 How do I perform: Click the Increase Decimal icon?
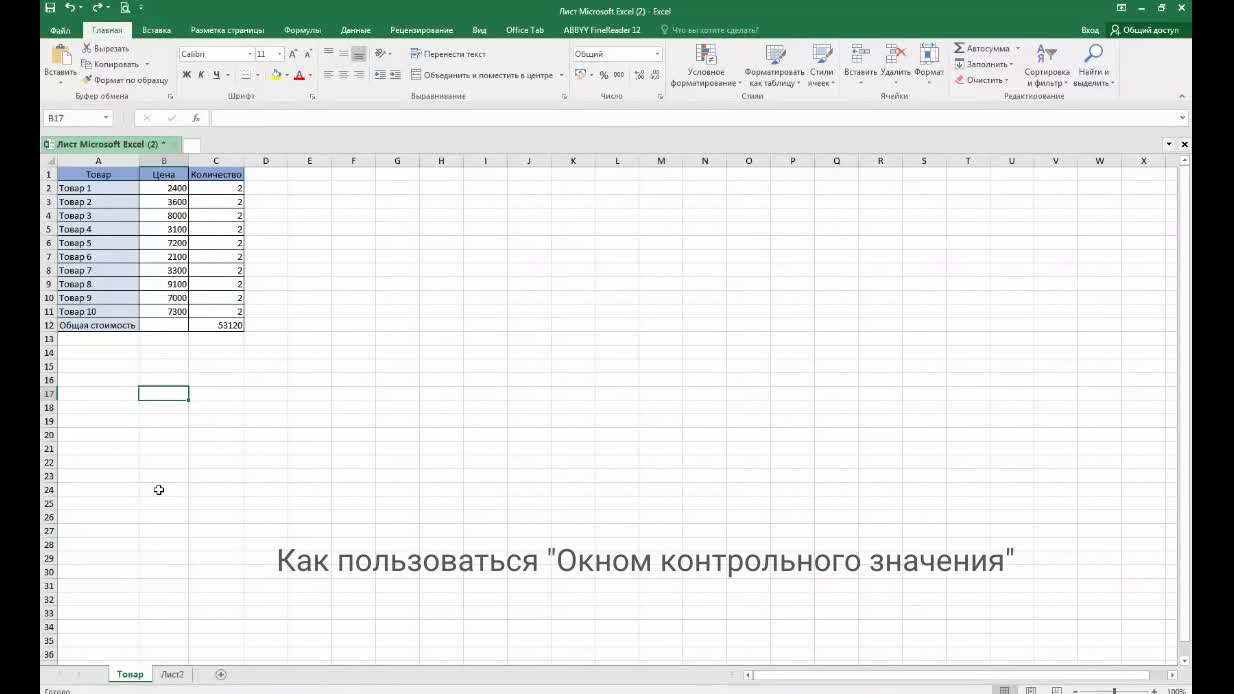[637, 74]
